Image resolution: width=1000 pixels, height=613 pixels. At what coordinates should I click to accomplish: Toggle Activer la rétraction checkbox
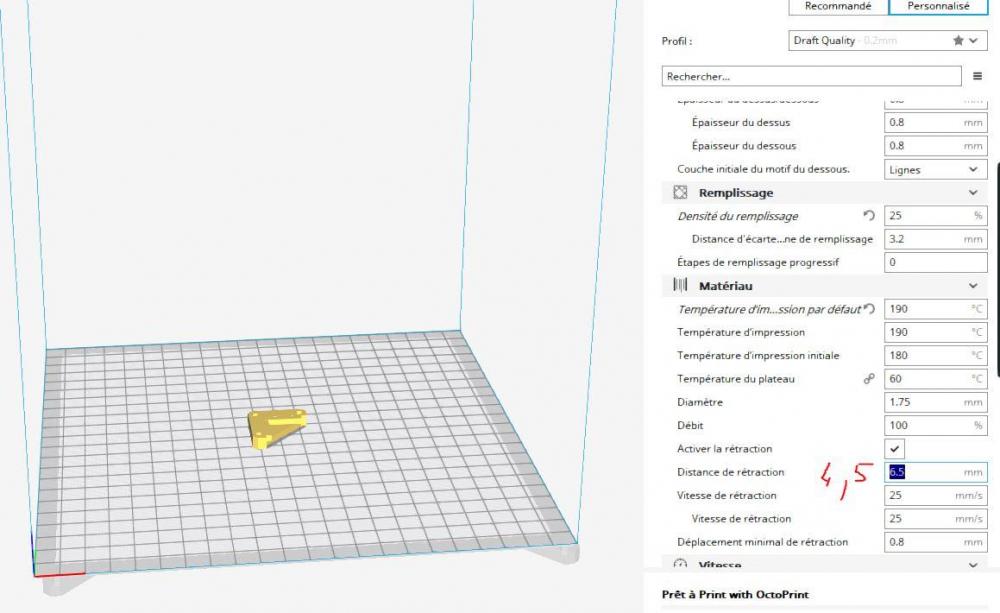coord(895,448)
